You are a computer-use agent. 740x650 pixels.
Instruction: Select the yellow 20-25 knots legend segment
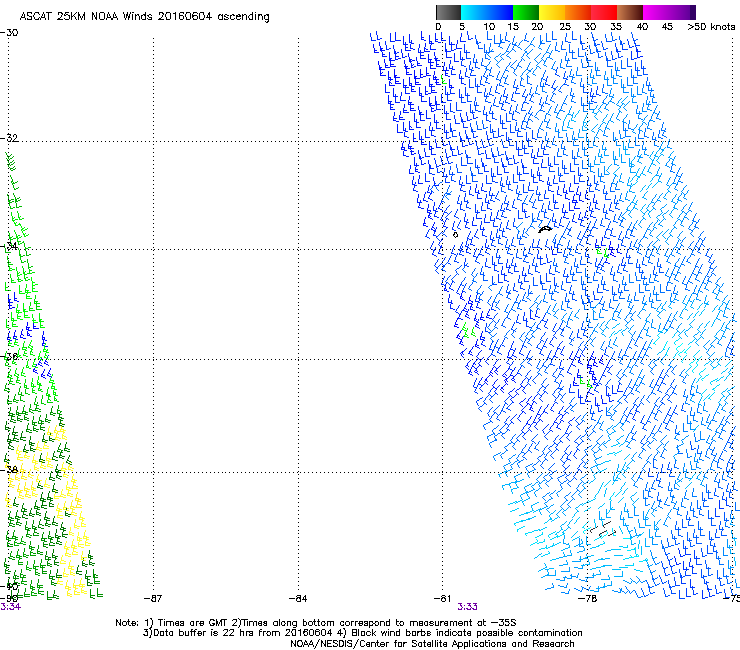(552, 12)
